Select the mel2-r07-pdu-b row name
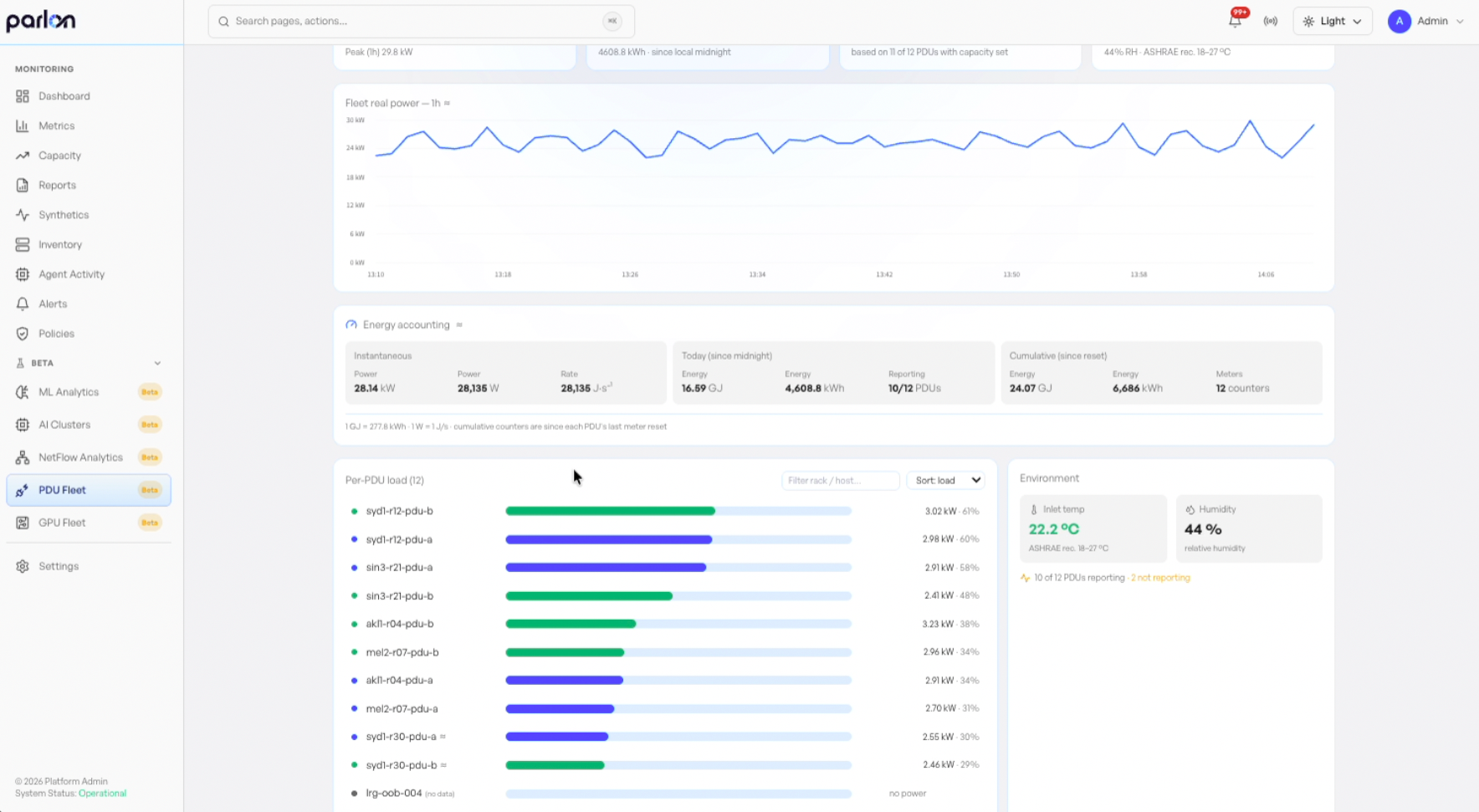Viewport: 1479px width, 812px height. pos(402,652)
